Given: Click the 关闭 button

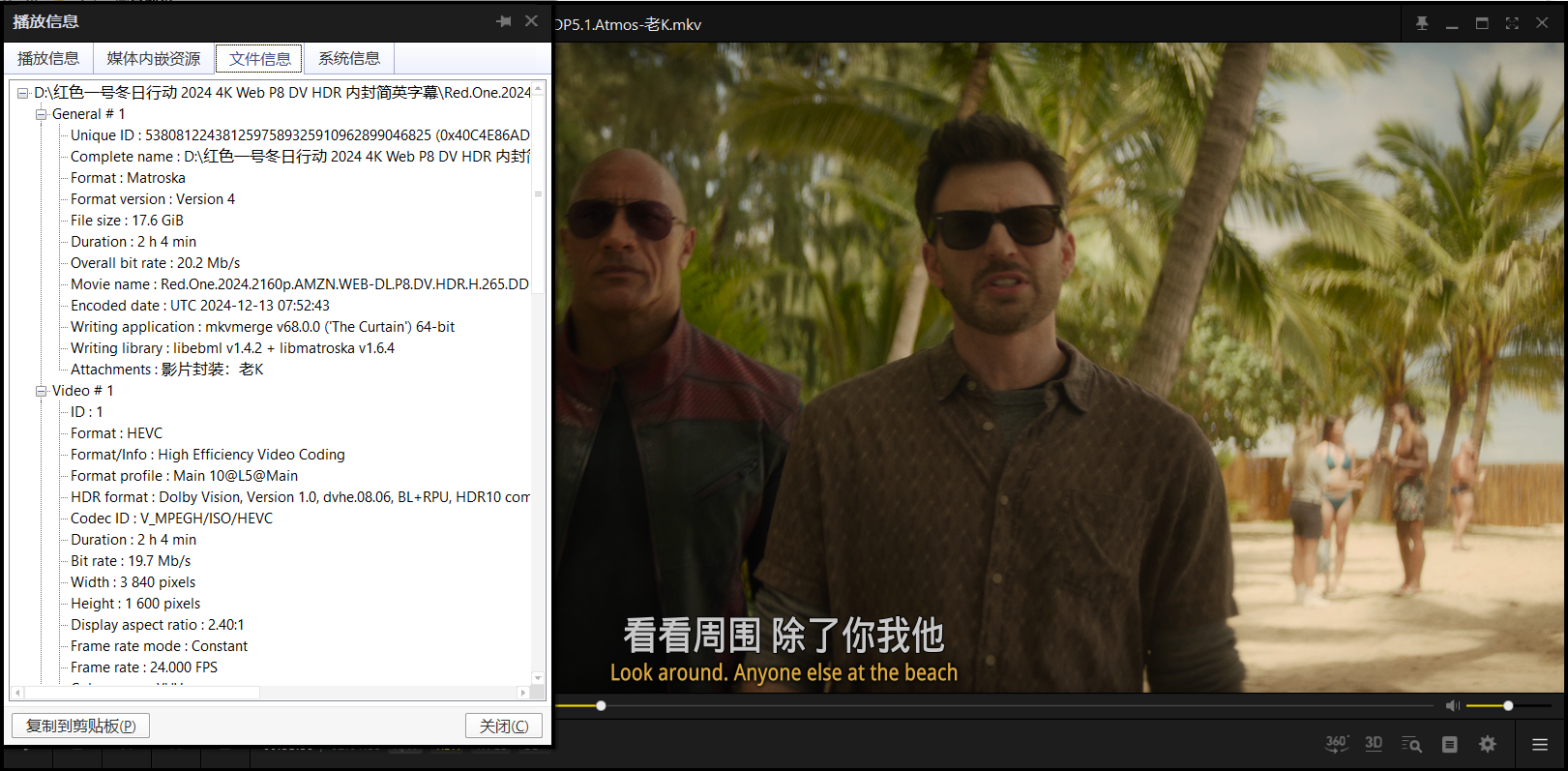Looking at the screenshot, I should point(504,726).
